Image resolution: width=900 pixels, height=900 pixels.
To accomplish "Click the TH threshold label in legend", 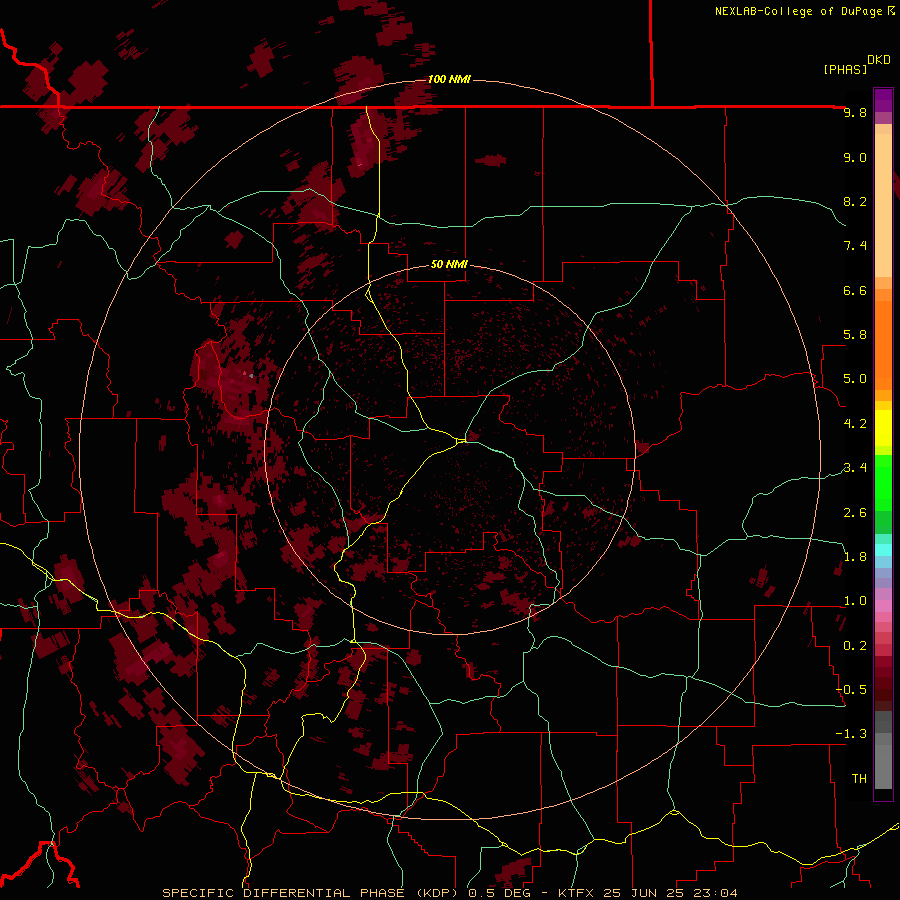I will coord(859,779).
